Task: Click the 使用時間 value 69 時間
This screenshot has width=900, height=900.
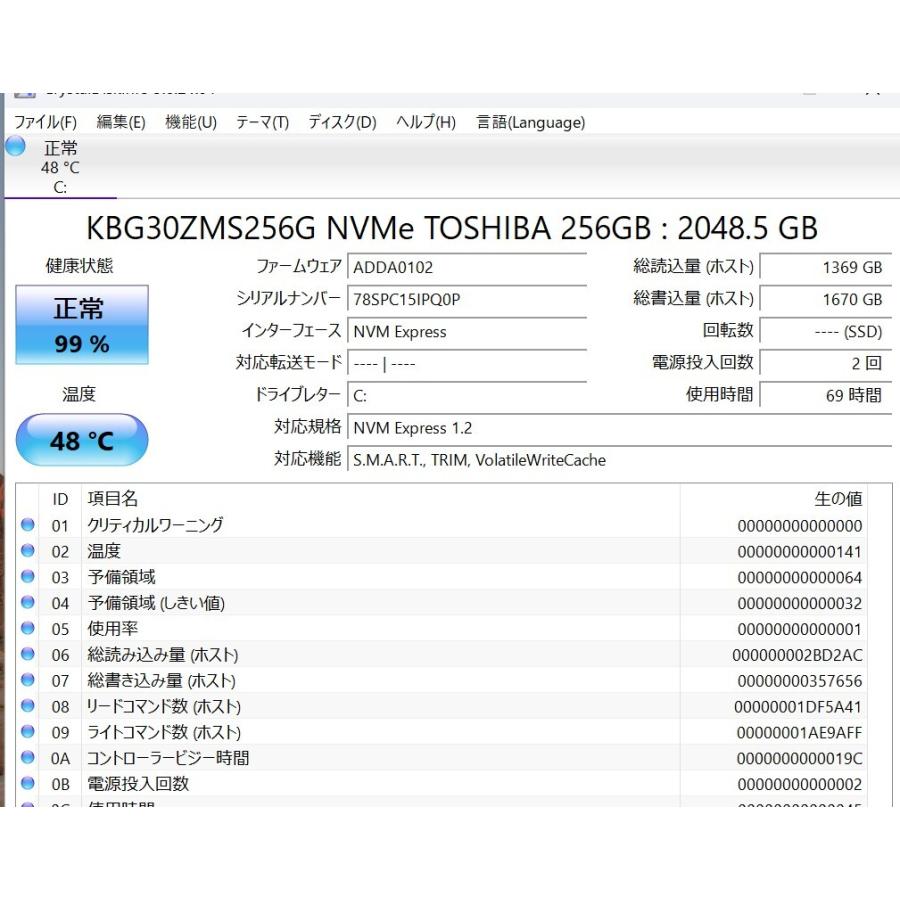Action: tap(825, 395)
